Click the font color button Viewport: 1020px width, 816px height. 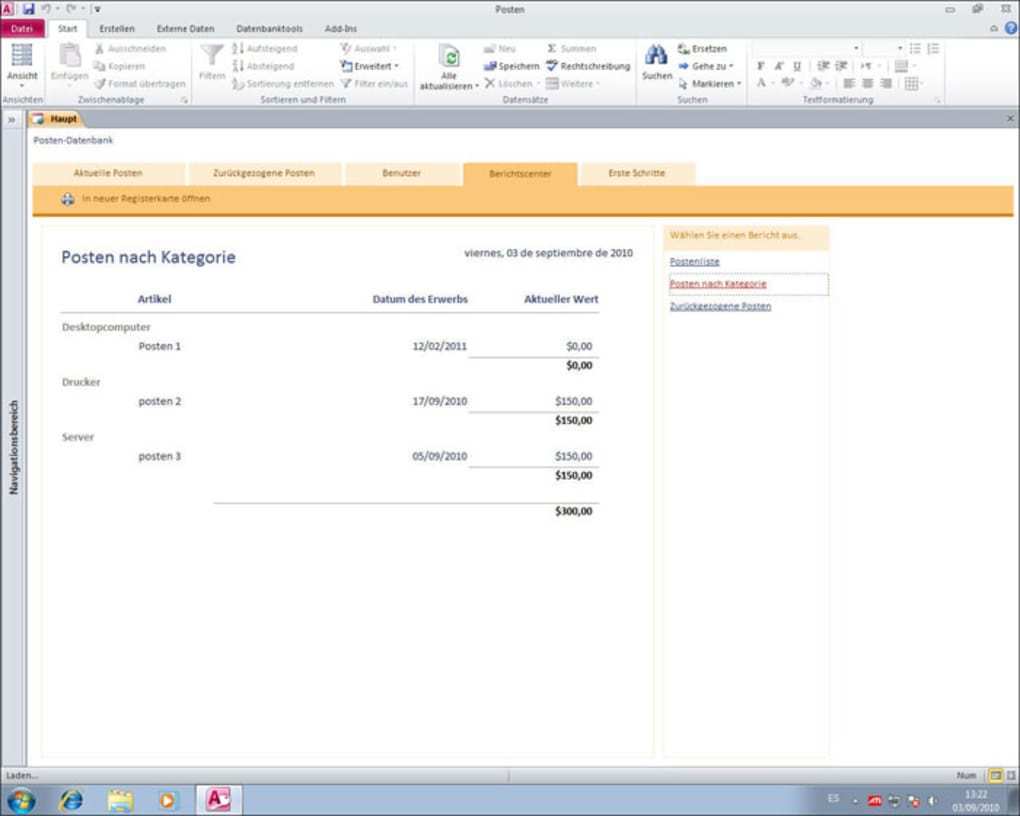pyautogui.click(x=761, y=84)
